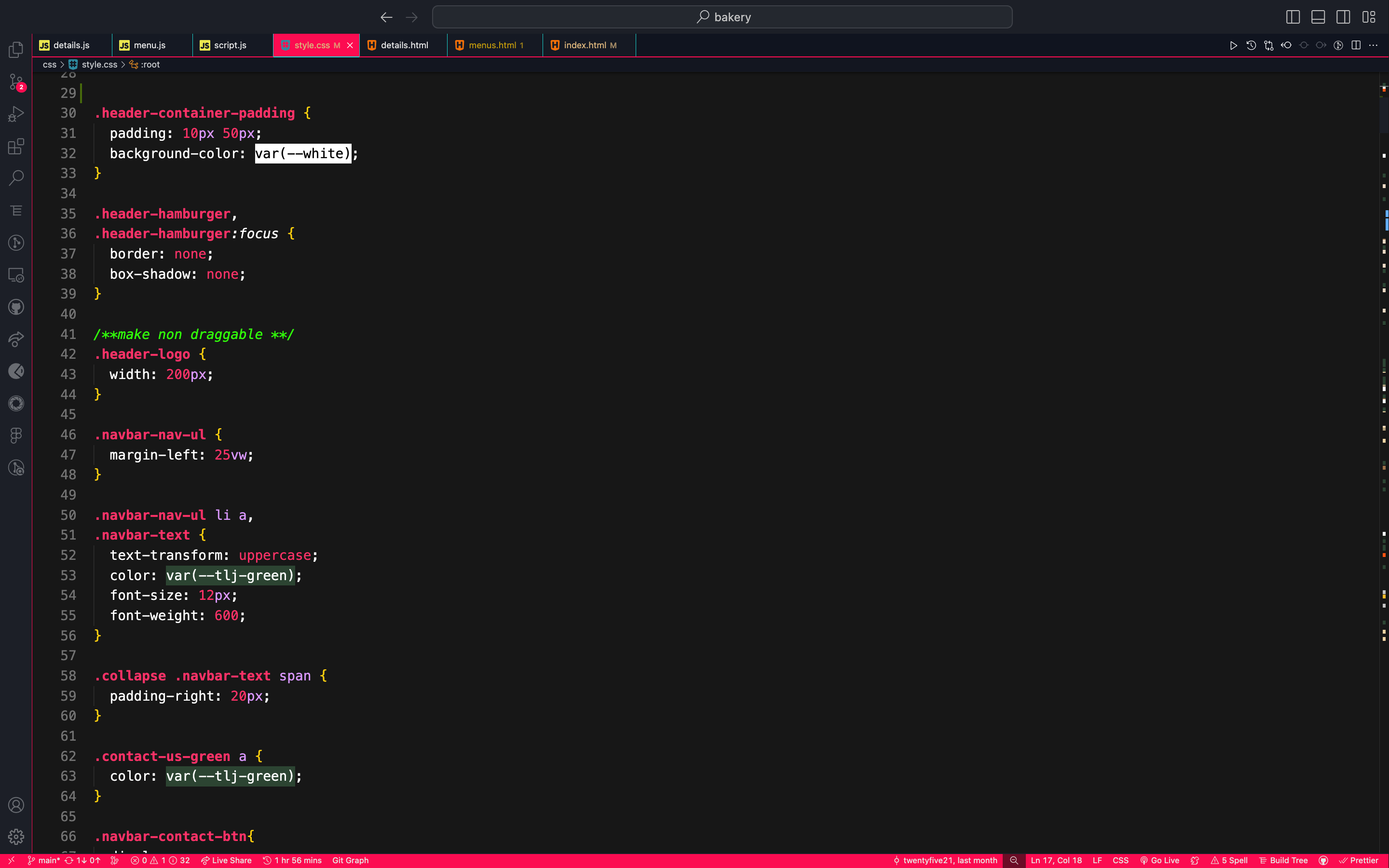
Task: Click the .header-logo selector on line 42
Action: (x=142, y=354)
